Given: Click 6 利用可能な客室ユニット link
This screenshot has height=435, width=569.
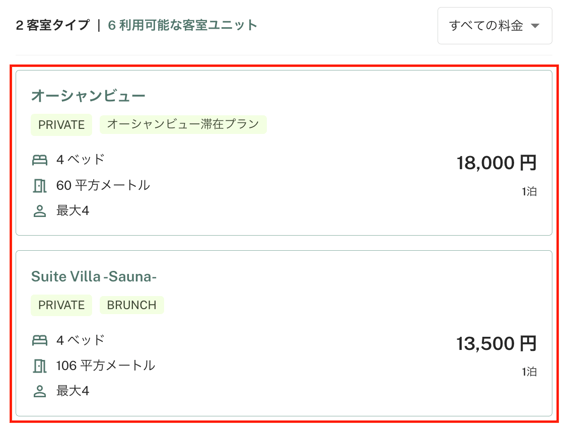Looking at the screenshot, I should pos(183,25).
